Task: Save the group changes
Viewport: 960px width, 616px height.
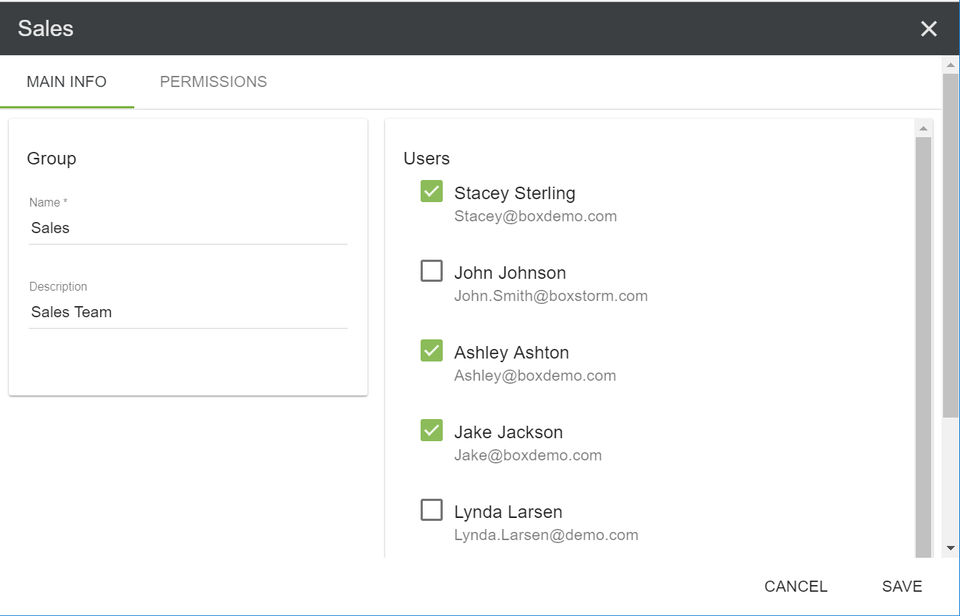Action: pyautogui.click(x=902, y=587)
